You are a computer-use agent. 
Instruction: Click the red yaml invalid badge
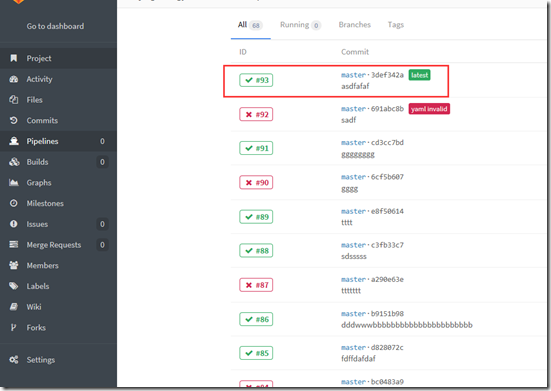tap(429, 109)
